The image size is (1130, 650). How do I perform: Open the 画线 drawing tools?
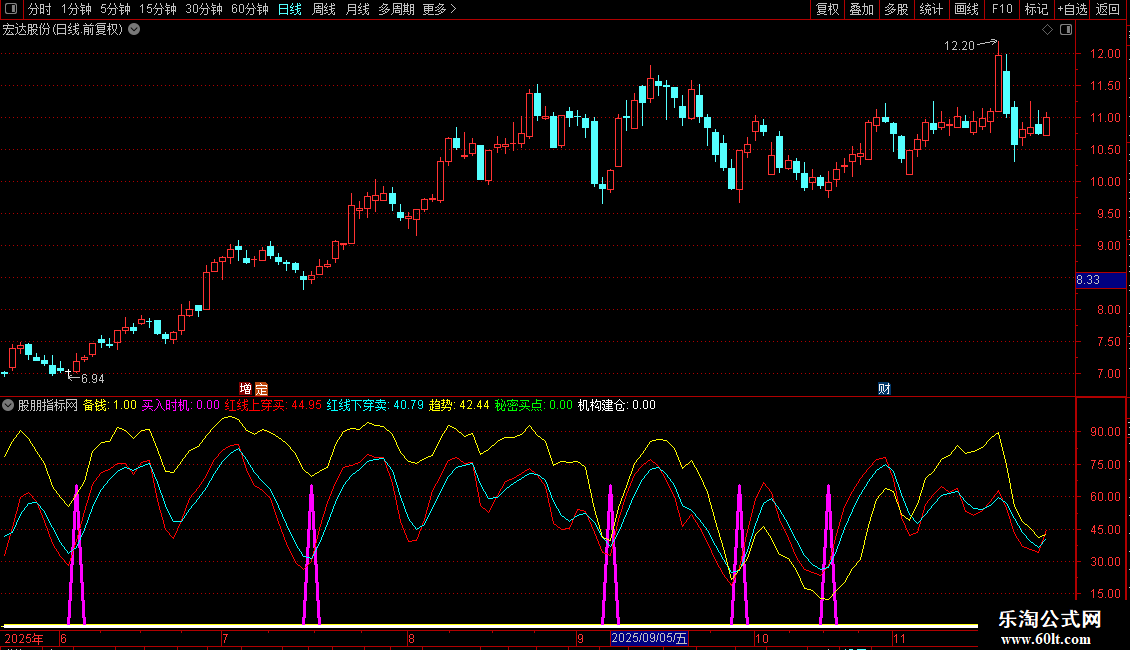tap(966, 10)
